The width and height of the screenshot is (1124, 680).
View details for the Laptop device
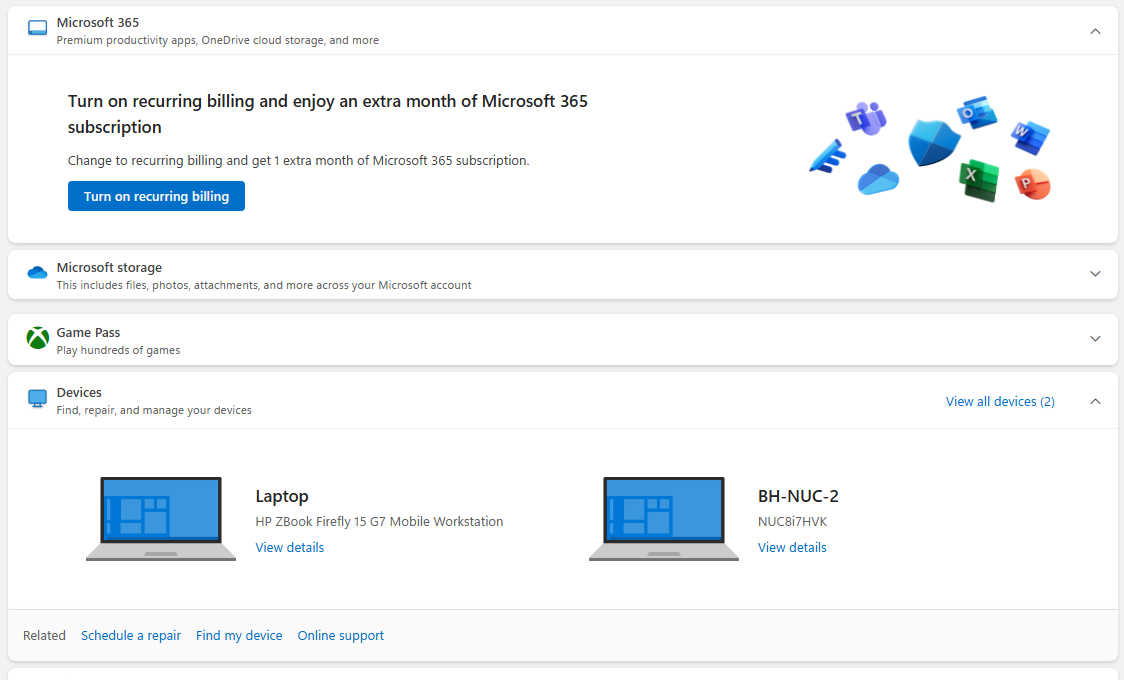(290, 547)
